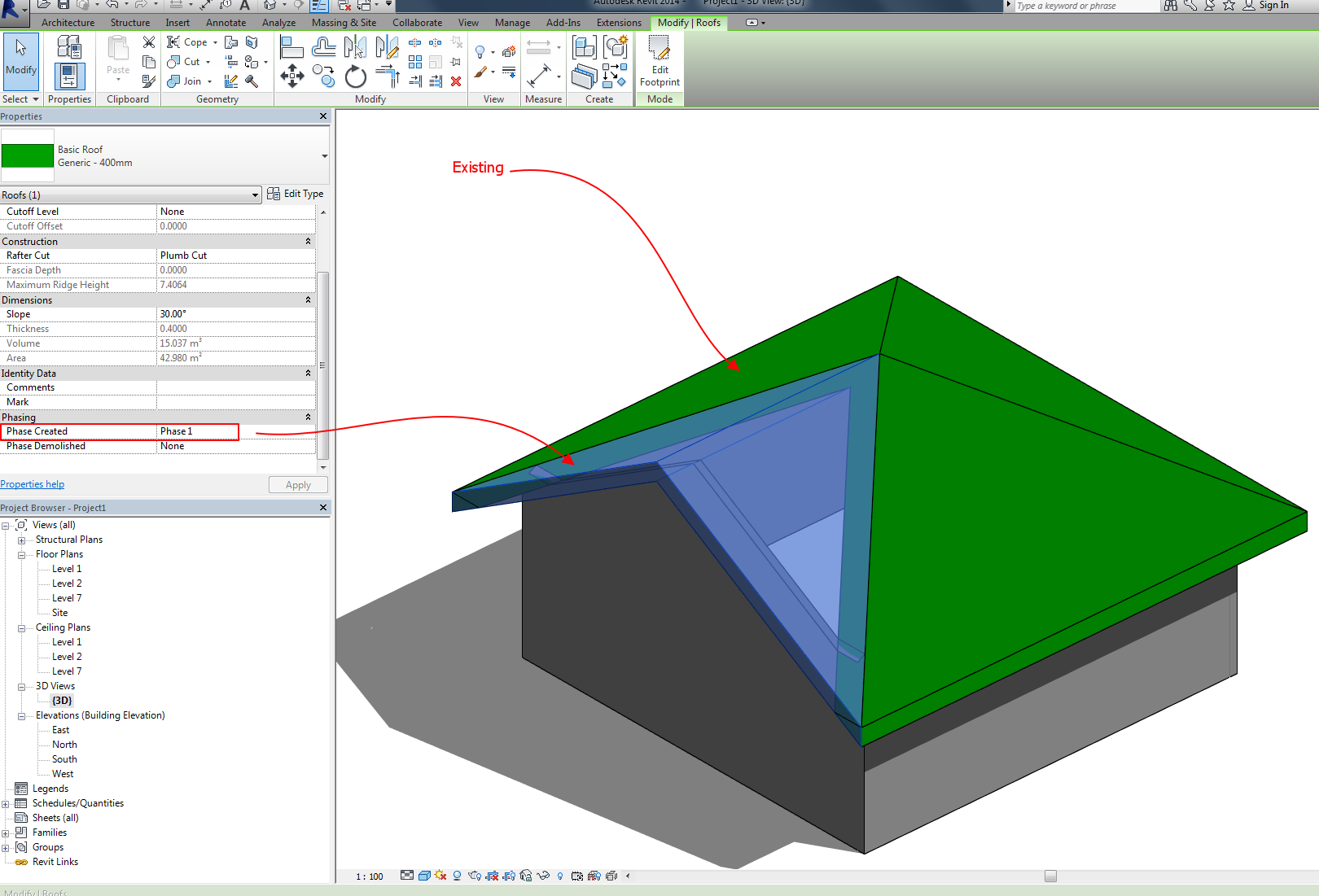Viewport: 1319px width, 896px height.
Task: Select the Move tool in Modify panel
Action: pos(291,76)
